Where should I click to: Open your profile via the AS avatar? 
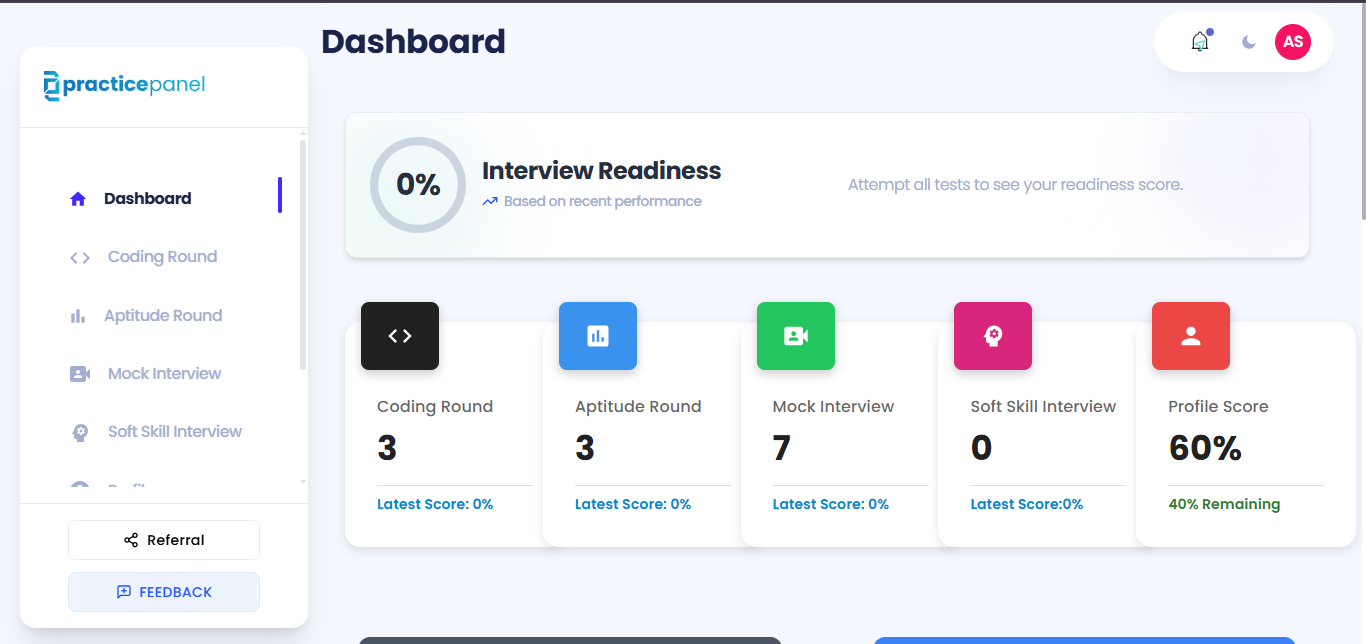tap(1293, 42)
